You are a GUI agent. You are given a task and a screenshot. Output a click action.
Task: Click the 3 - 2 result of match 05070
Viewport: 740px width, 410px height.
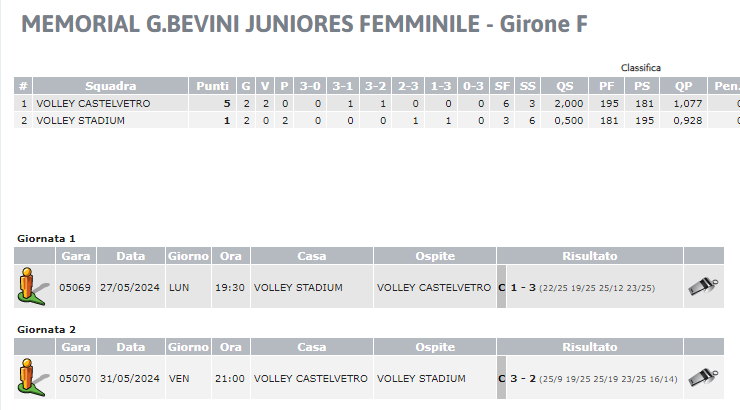523,378
